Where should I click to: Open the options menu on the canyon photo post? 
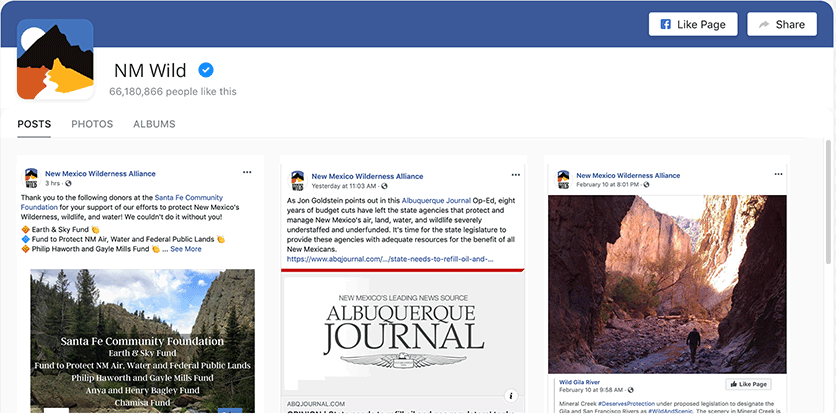780,173
